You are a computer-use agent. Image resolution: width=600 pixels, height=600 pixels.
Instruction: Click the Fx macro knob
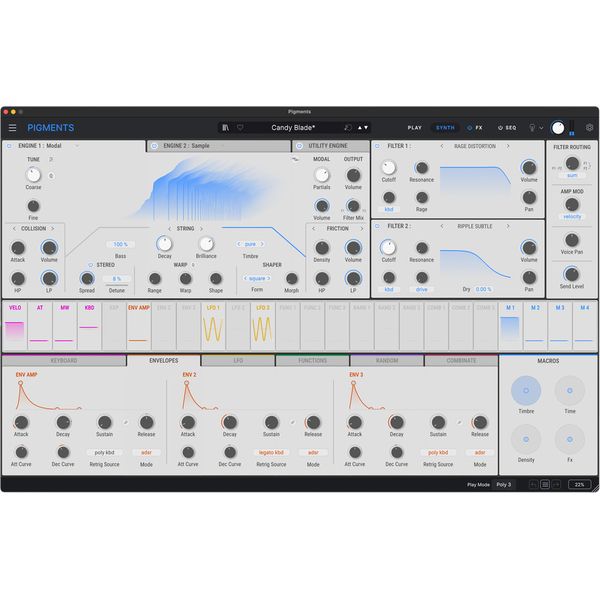click(x=570, y=439)
